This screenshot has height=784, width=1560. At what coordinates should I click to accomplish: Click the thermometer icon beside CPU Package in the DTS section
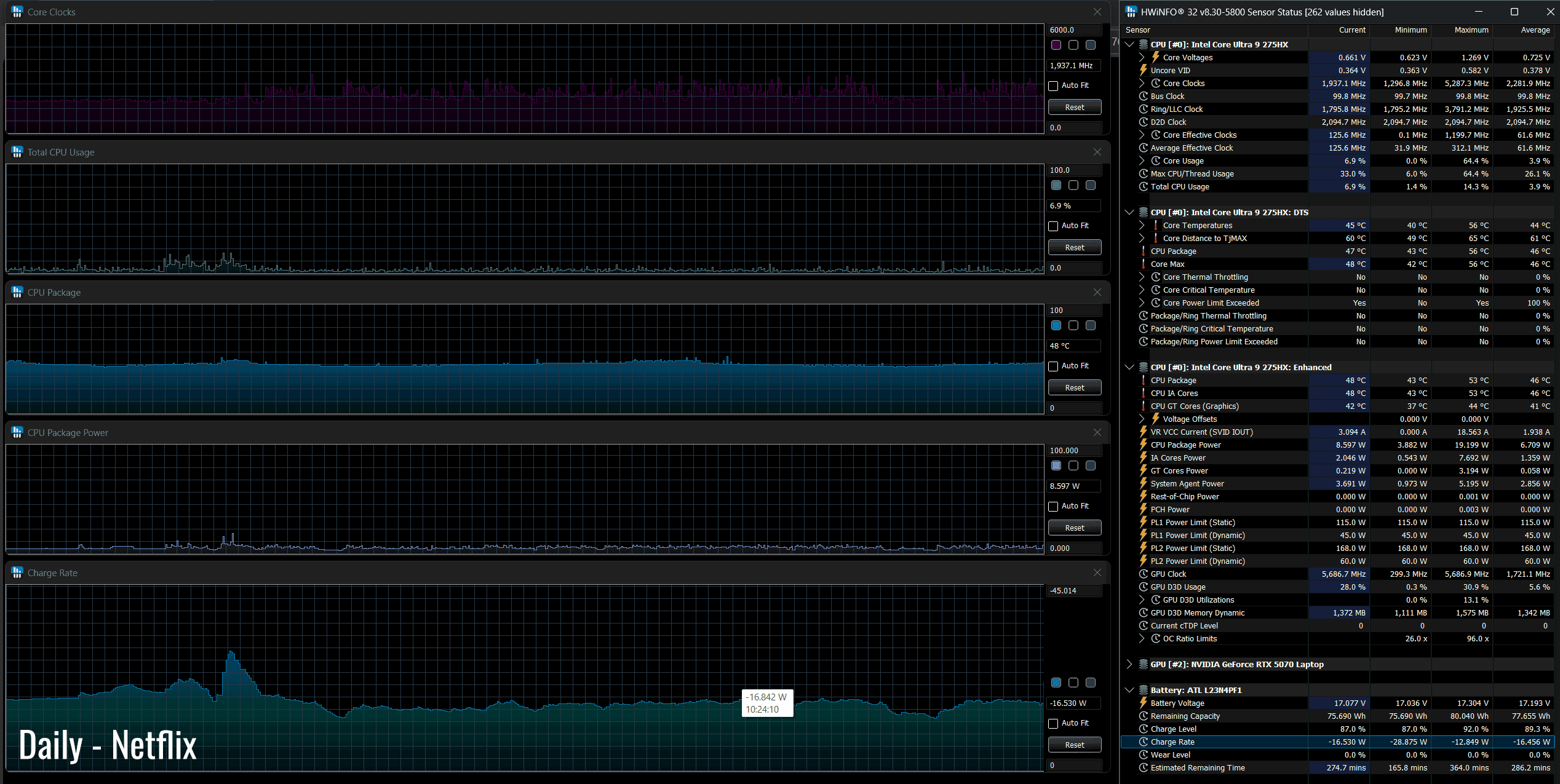(1144, 251)
